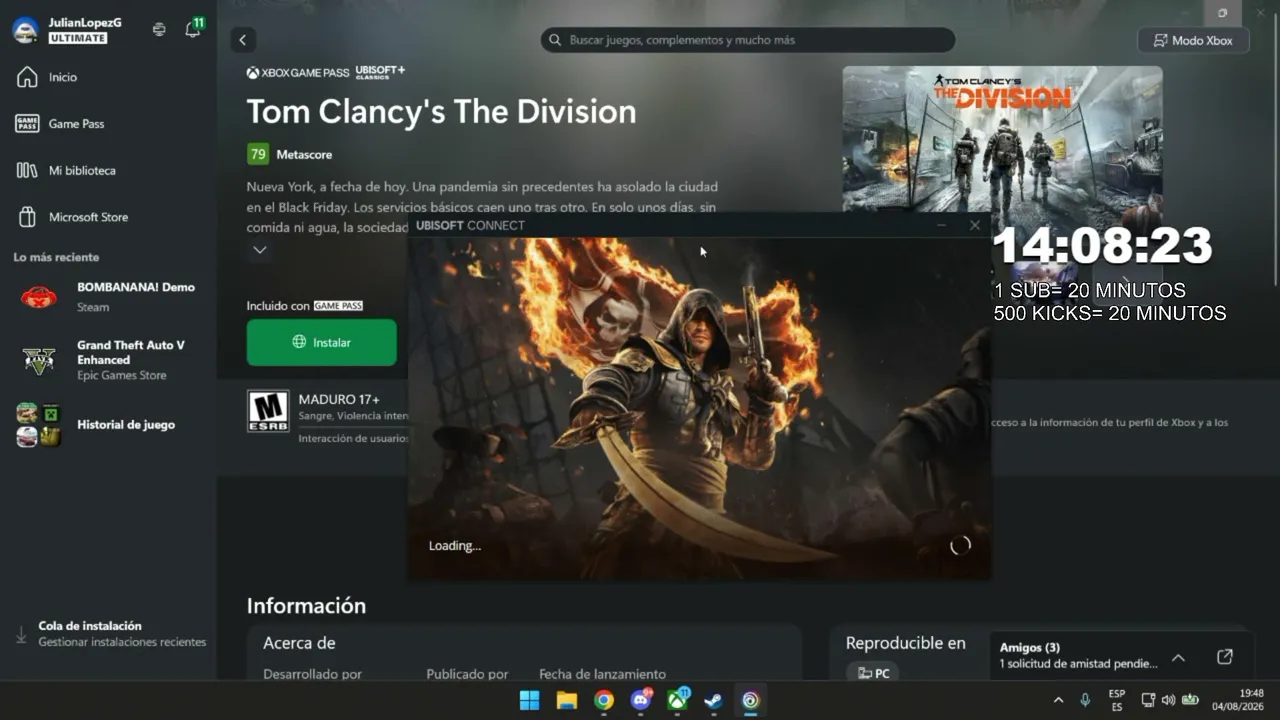Click the 'Reproducible en' label
The image size is (1280, 720).
[906, 643]
